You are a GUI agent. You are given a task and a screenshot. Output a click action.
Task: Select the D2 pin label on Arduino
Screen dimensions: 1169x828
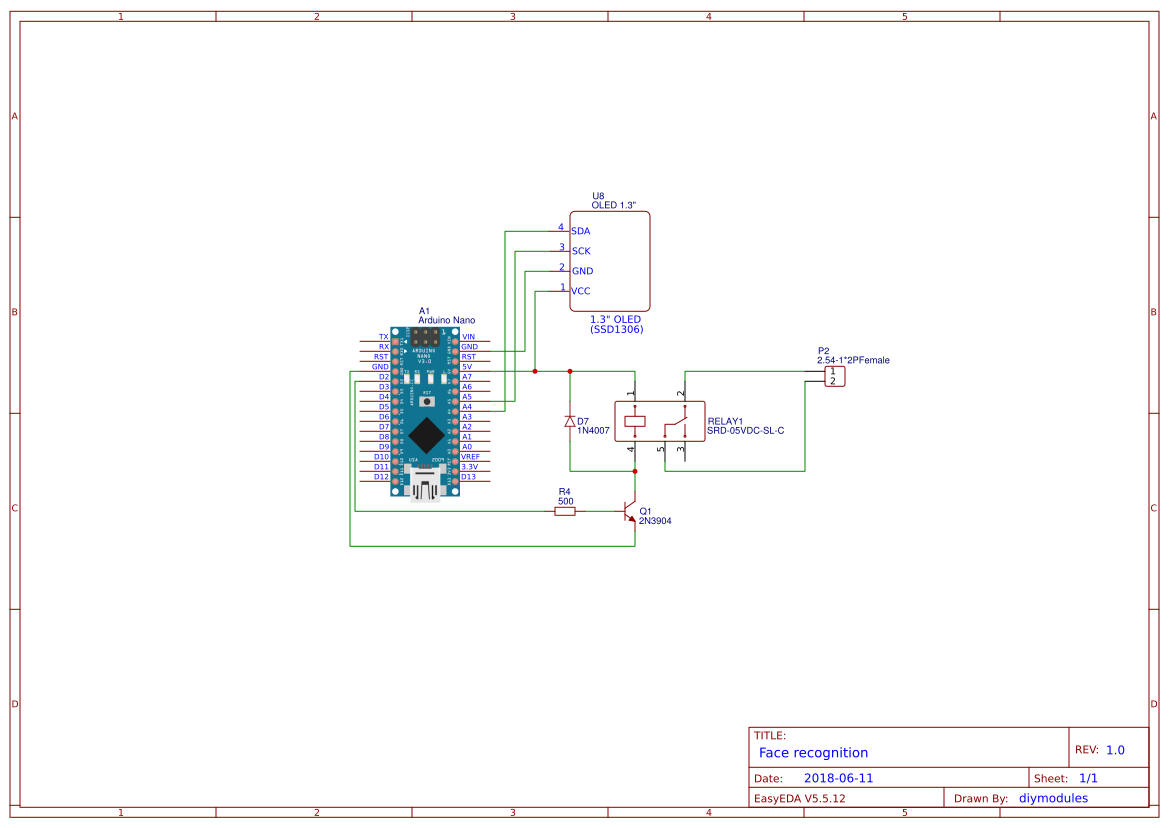coord(383,377)
